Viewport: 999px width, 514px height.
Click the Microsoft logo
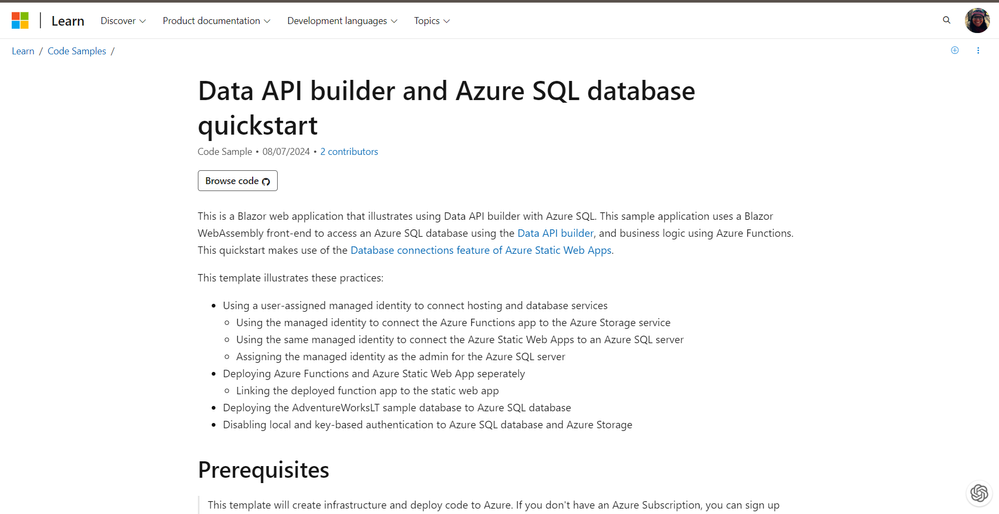(x=20, y=20)
